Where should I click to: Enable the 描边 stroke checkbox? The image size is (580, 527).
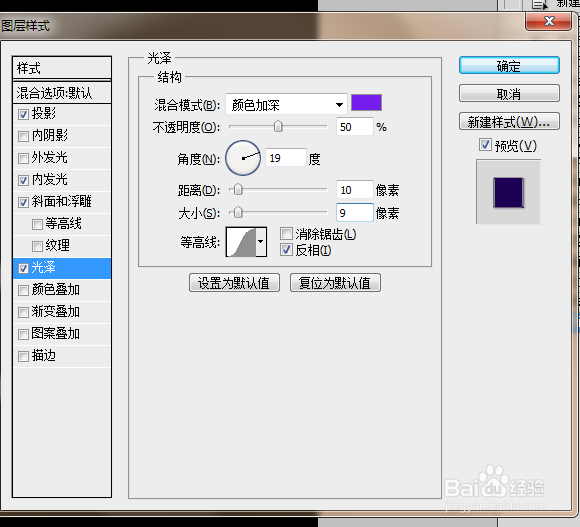[23, 356]
